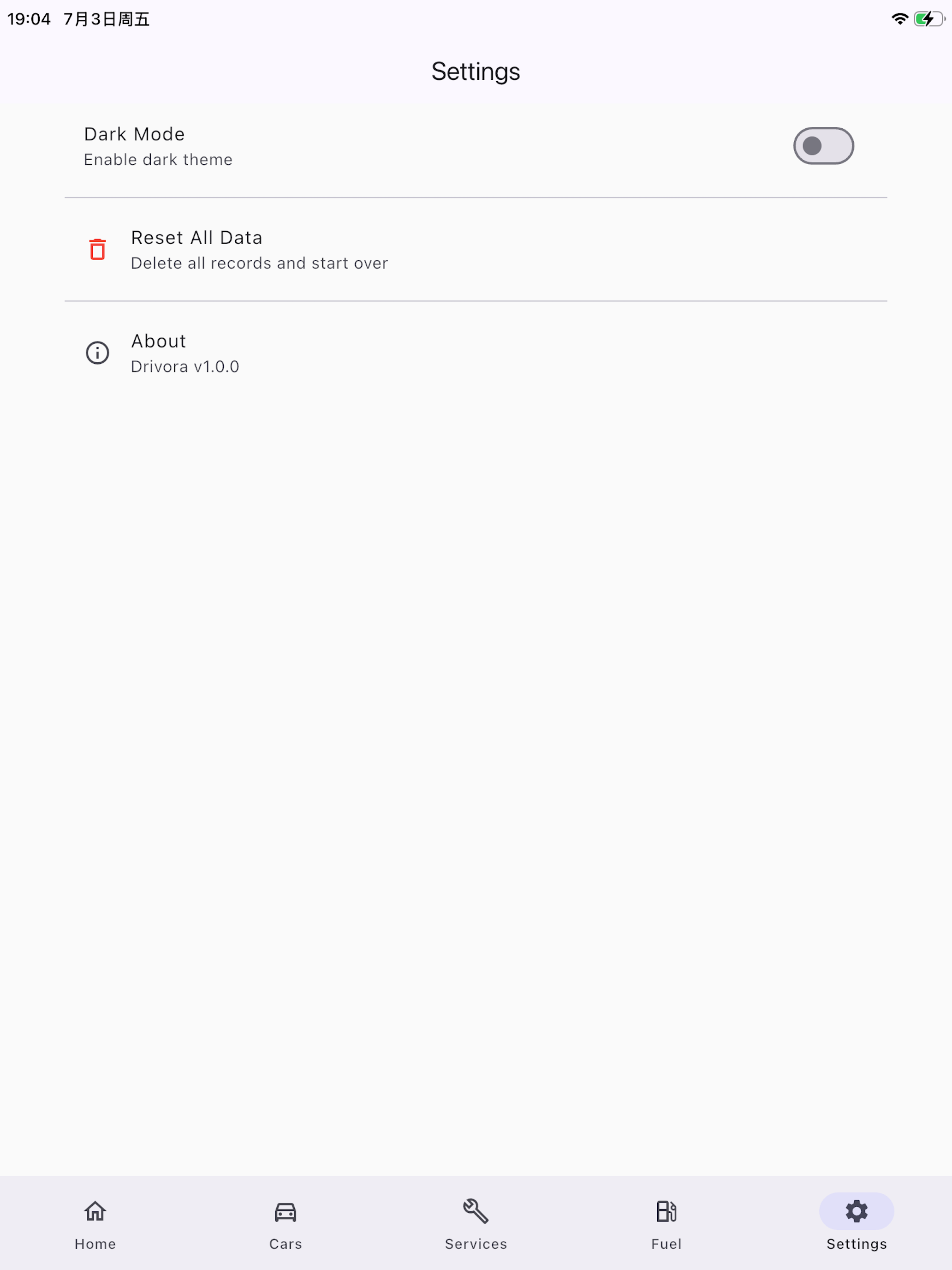
Task: Click the Settings gear icon
Action: [857, 1211]
